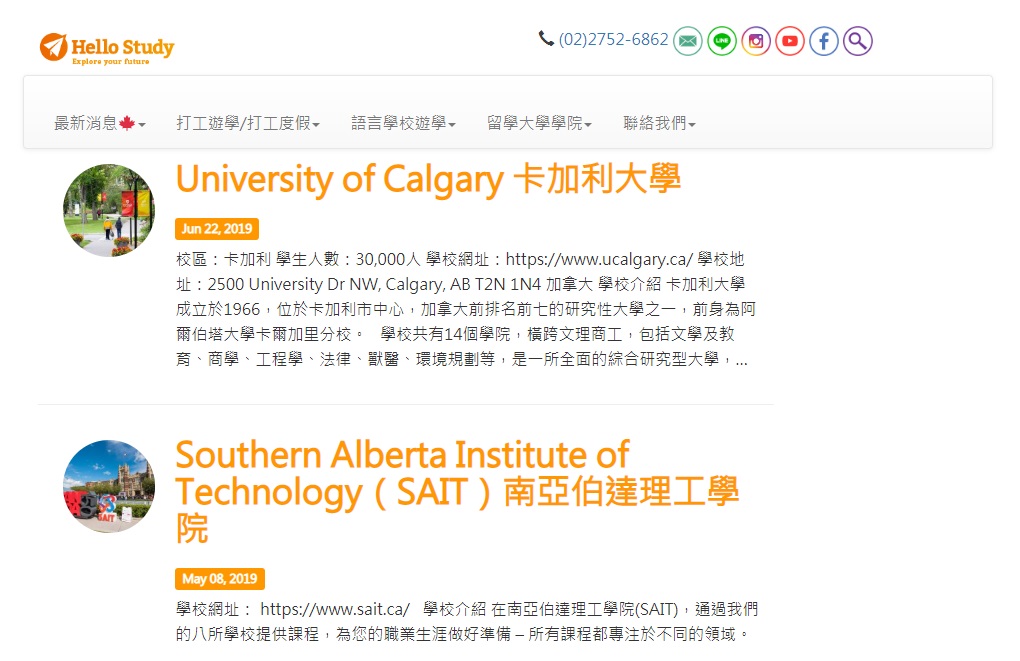1020x661 pixels.
Task: Open the YouTube channel icon
Action: click(790, 41)
